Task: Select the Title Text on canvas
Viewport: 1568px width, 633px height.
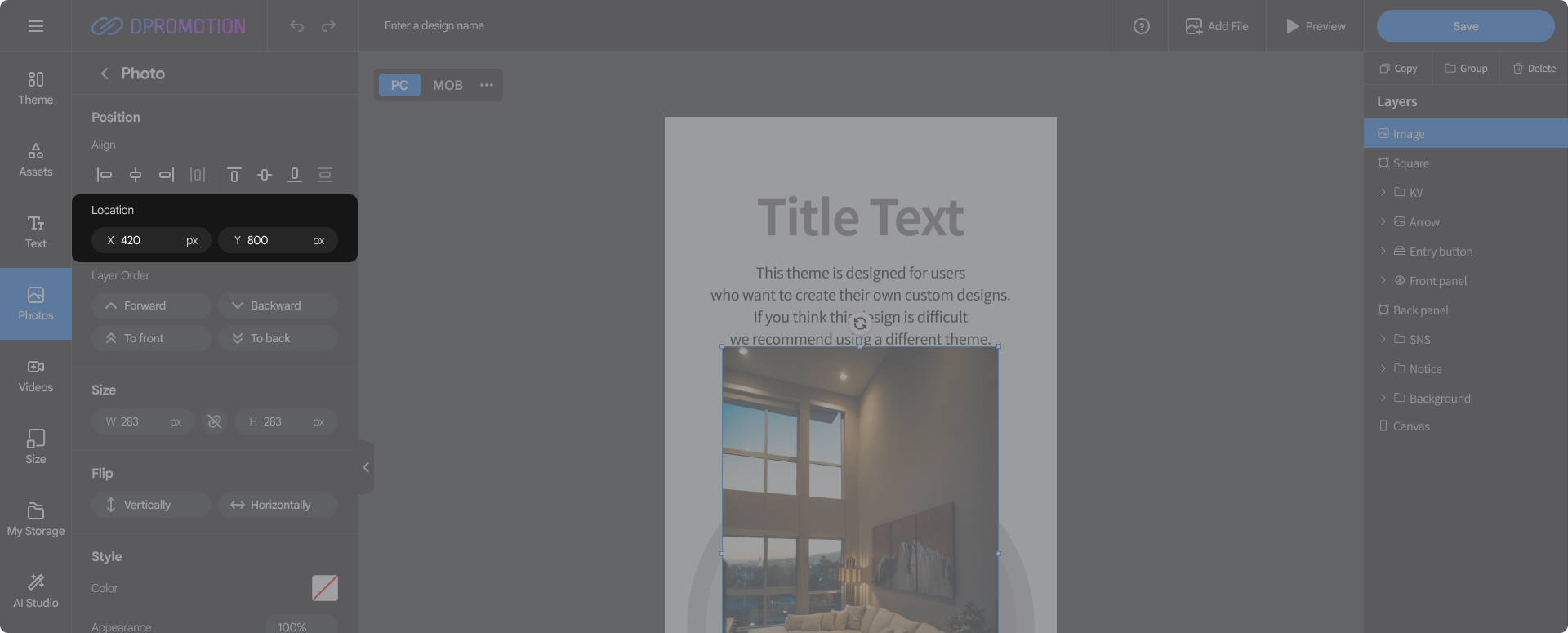Action: click(861, 217)
